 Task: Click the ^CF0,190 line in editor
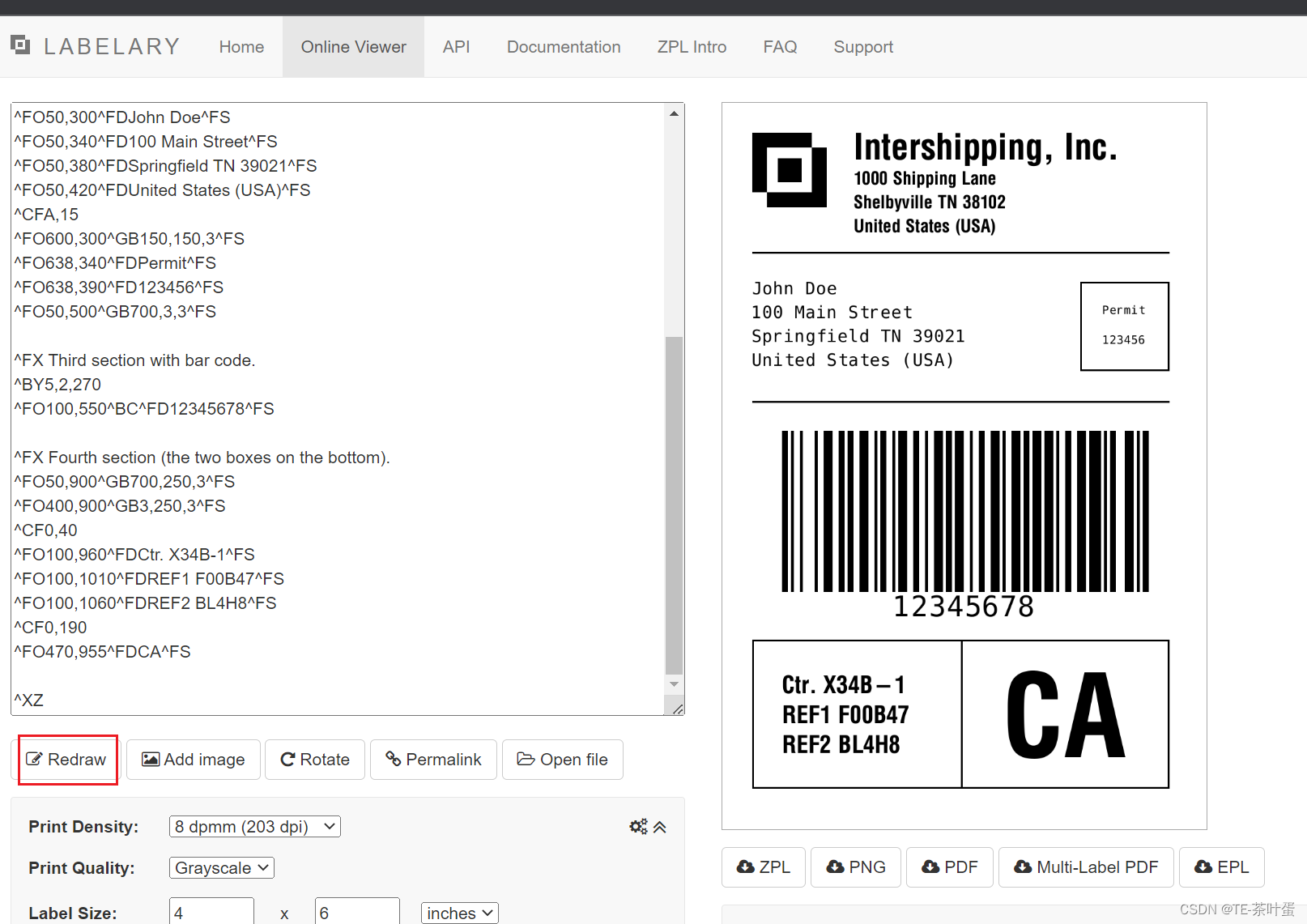point(50,628)
